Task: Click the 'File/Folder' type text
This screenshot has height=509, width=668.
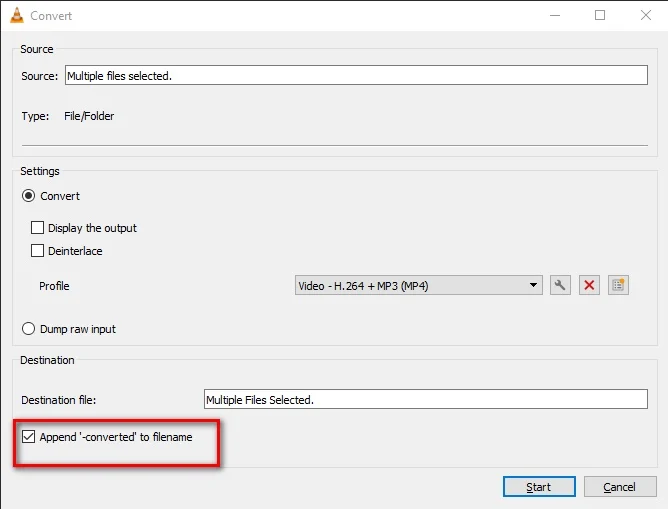Action: pyautogui.click(x=89, y=116)
